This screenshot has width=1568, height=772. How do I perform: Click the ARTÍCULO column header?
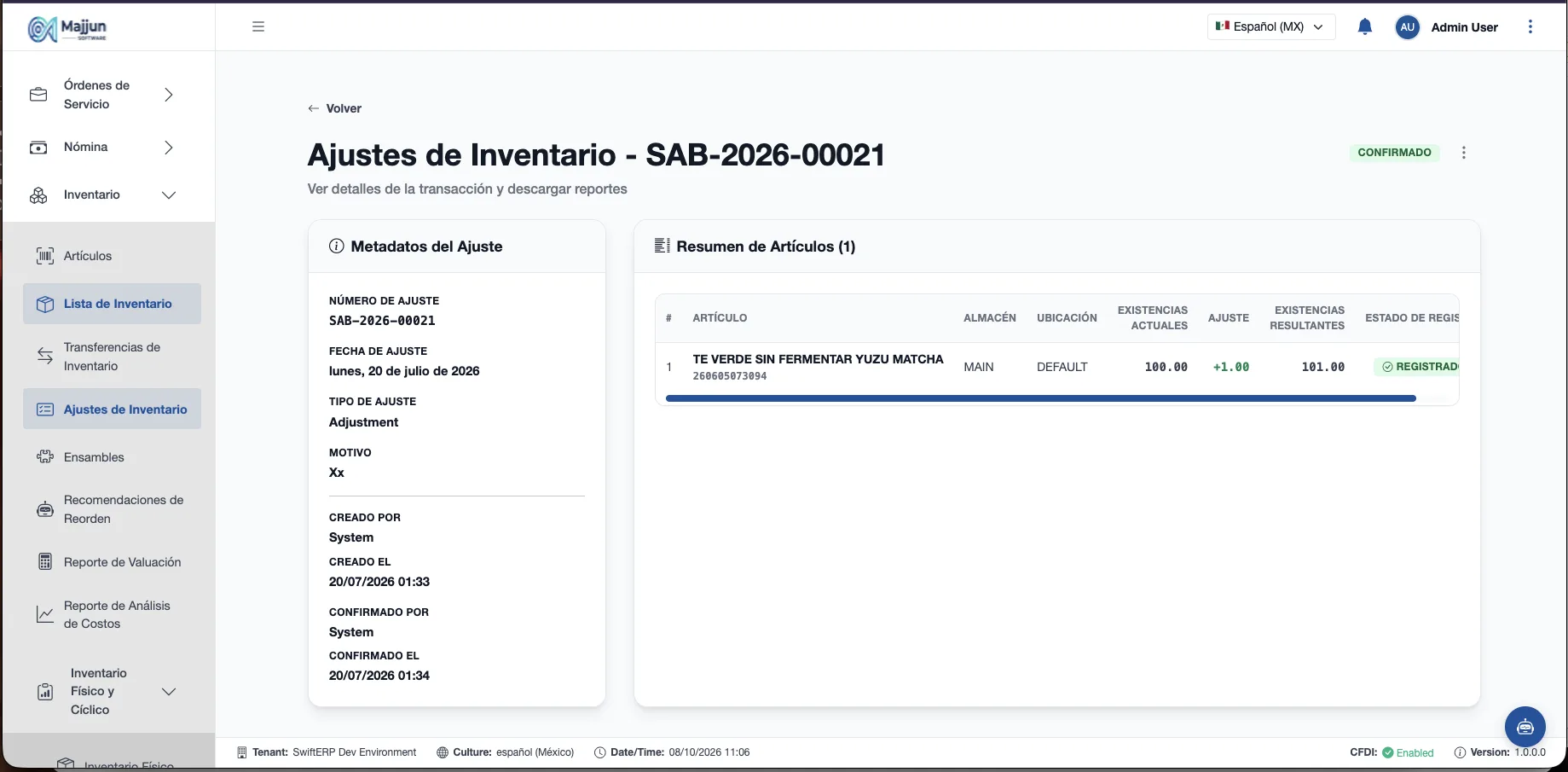(x=720, y=318)
